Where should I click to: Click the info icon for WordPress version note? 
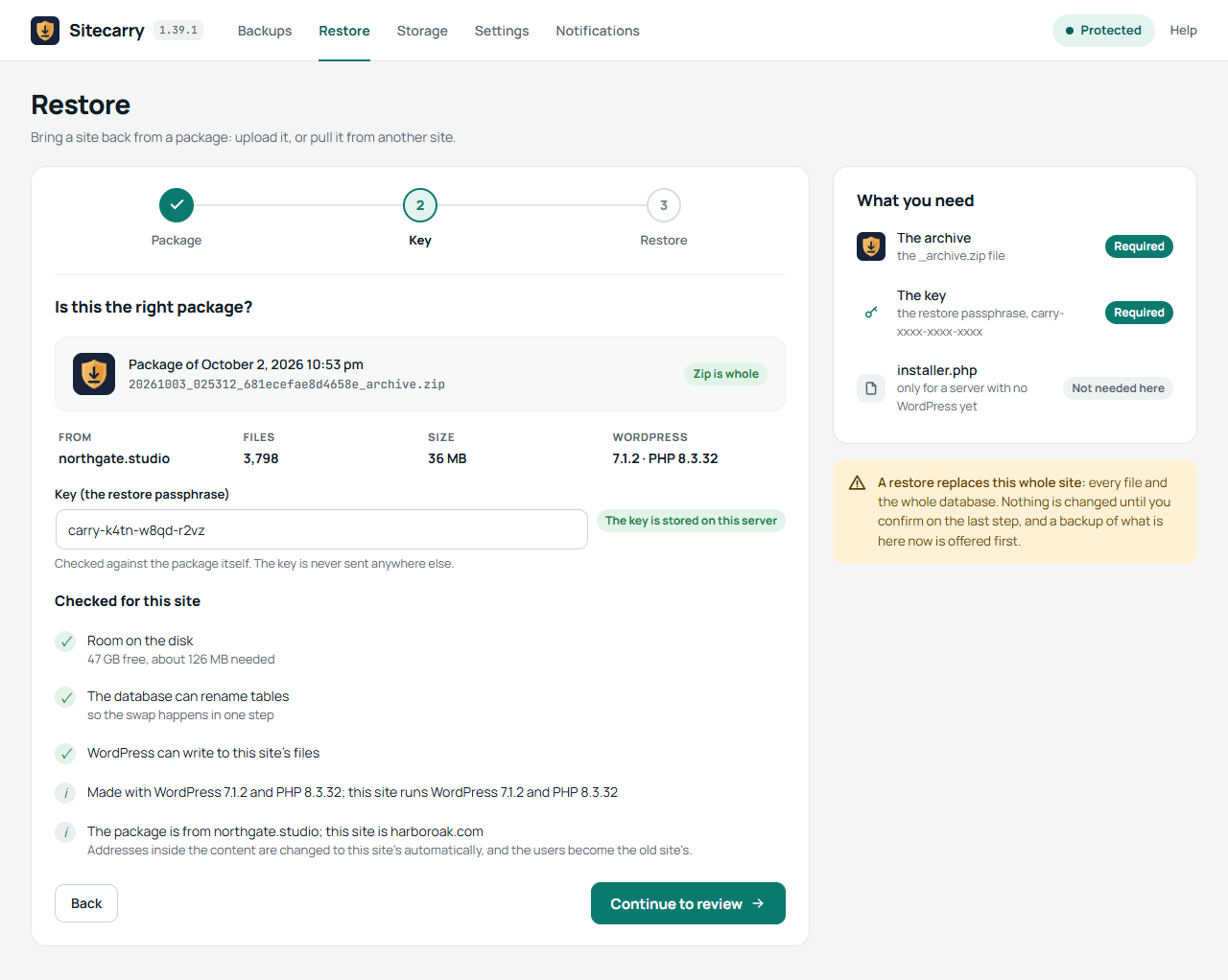click(x=65, y=793)
